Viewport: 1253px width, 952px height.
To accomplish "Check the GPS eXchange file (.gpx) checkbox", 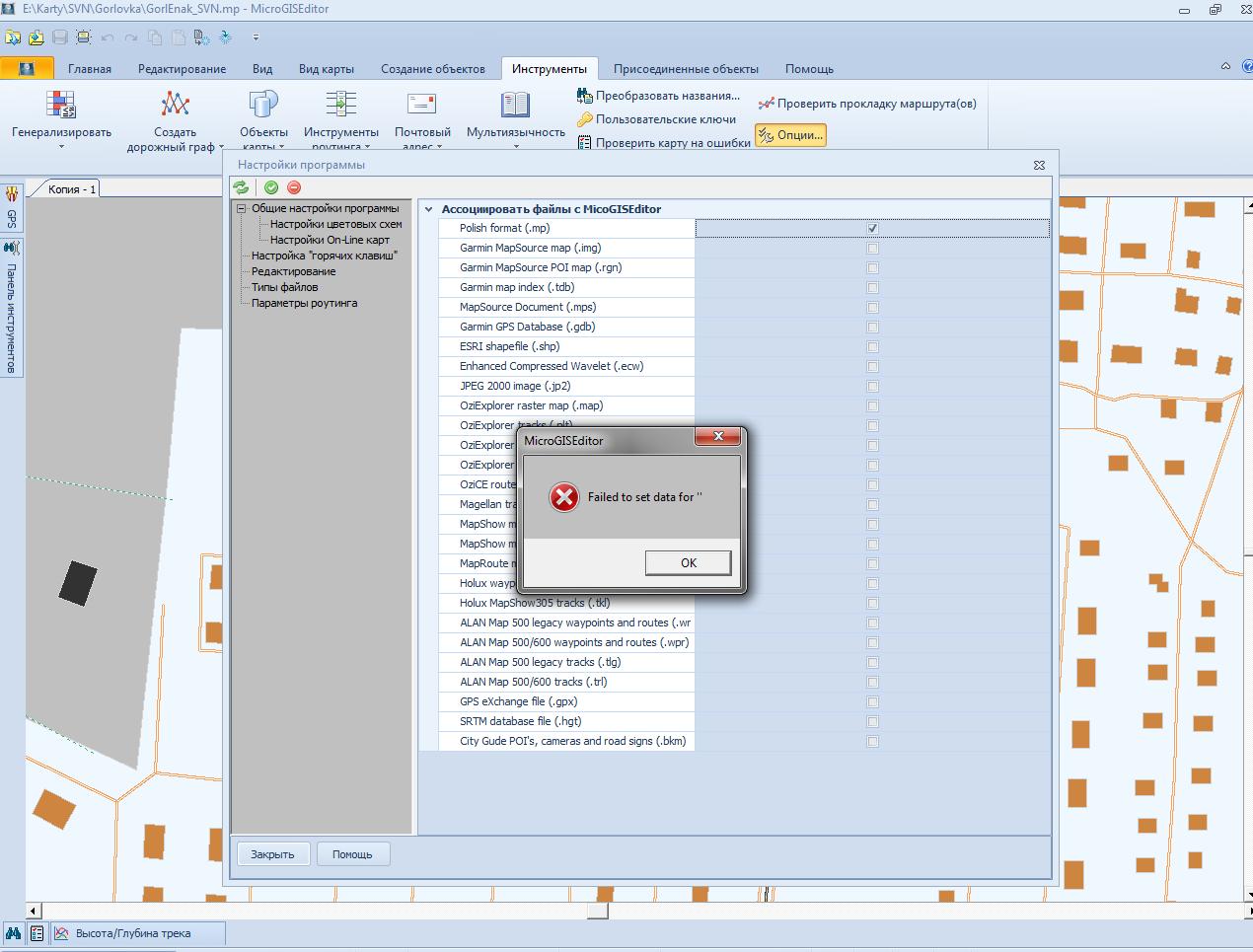I will tap(872, 701).
